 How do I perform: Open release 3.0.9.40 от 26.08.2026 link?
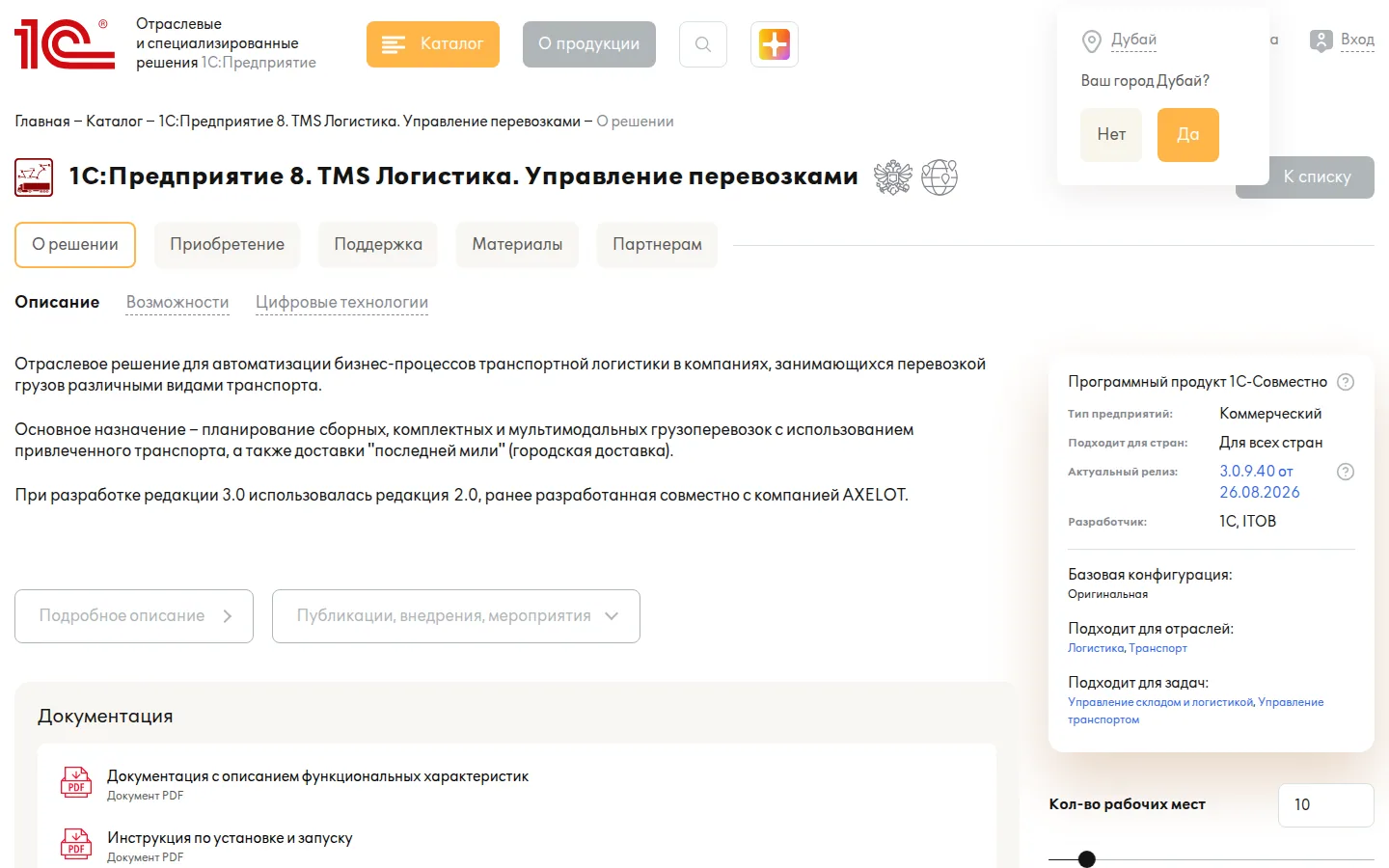[x=1259, y=482]
